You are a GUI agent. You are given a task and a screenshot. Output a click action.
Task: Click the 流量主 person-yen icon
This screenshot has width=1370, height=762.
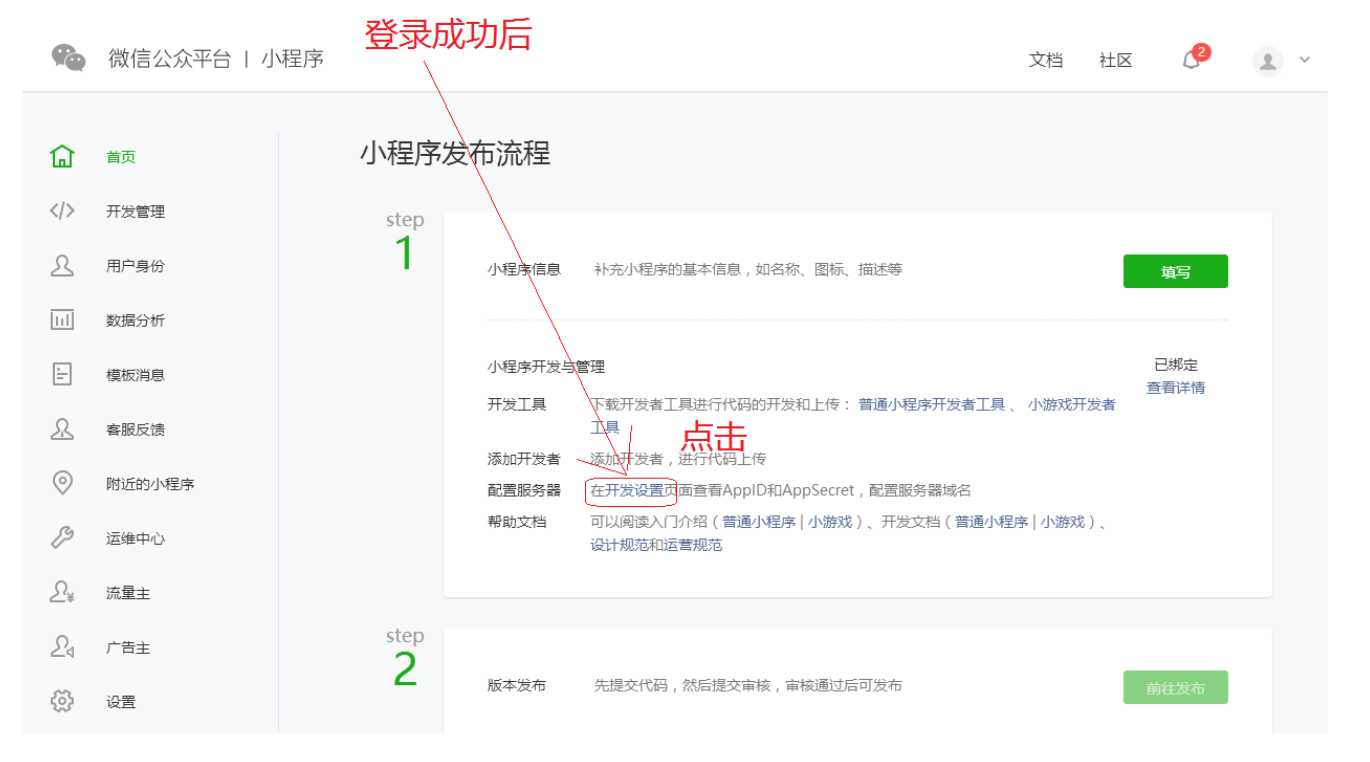click(62, 593)
